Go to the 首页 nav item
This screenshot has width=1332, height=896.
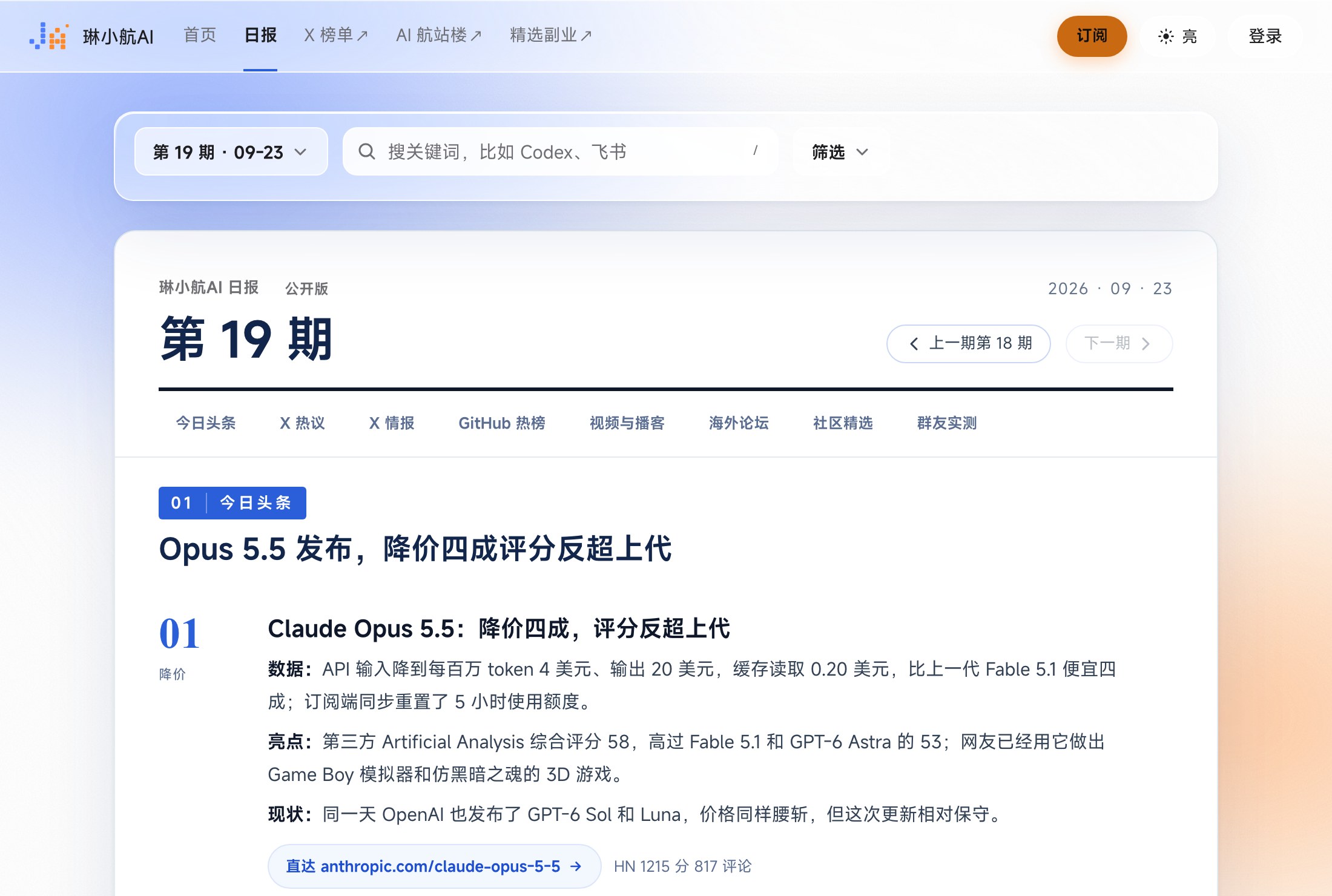pos(200,35)
